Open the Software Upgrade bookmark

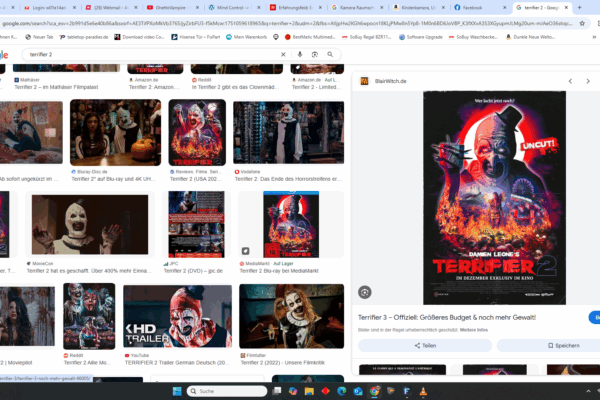click(x=421, y=37)
